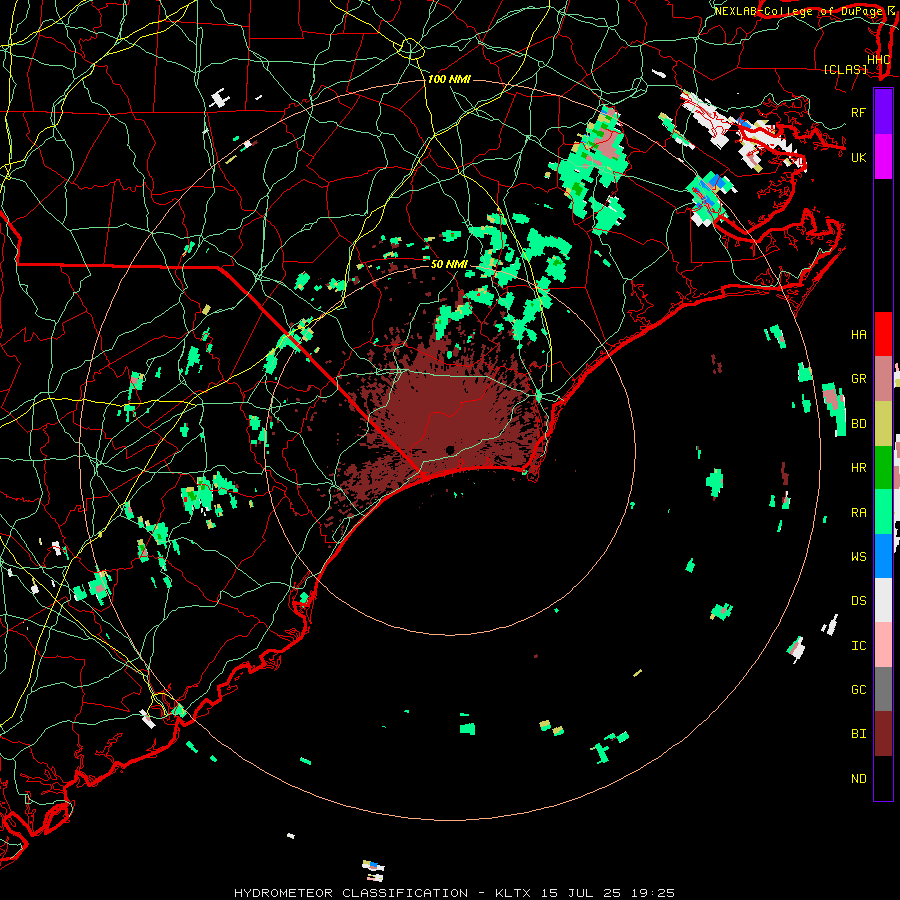900x900 pixels.
Task: Click the GR graupel color swatch
Action: coord(883,378)
